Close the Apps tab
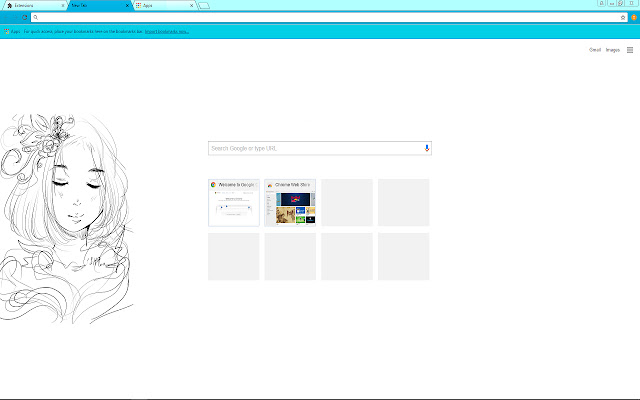 191,6
